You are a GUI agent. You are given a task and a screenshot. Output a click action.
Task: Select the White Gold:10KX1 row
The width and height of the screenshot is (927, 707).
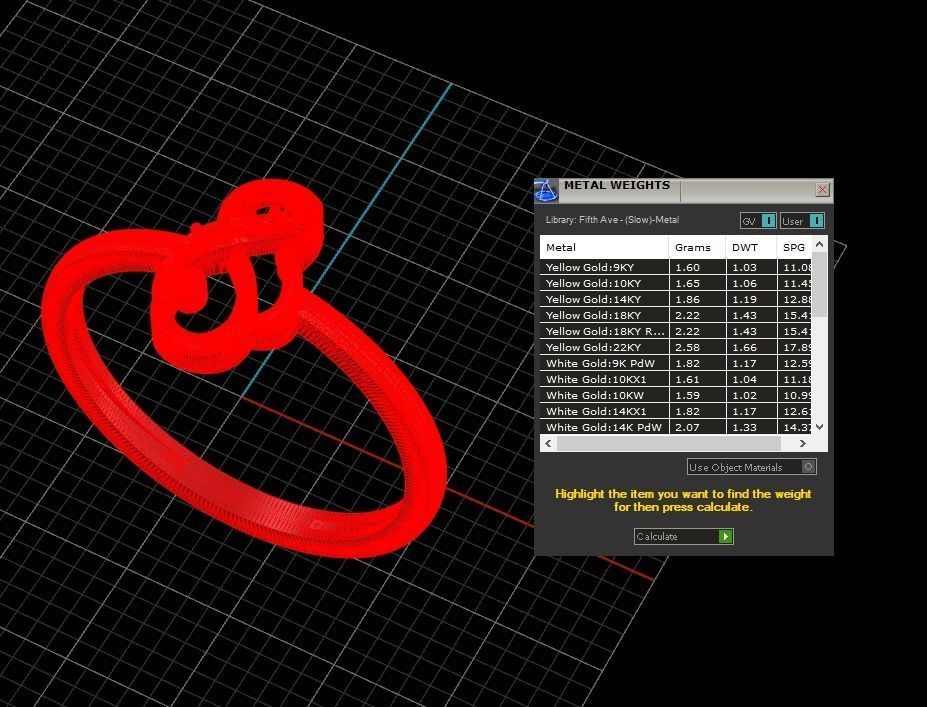pos(676,379)
